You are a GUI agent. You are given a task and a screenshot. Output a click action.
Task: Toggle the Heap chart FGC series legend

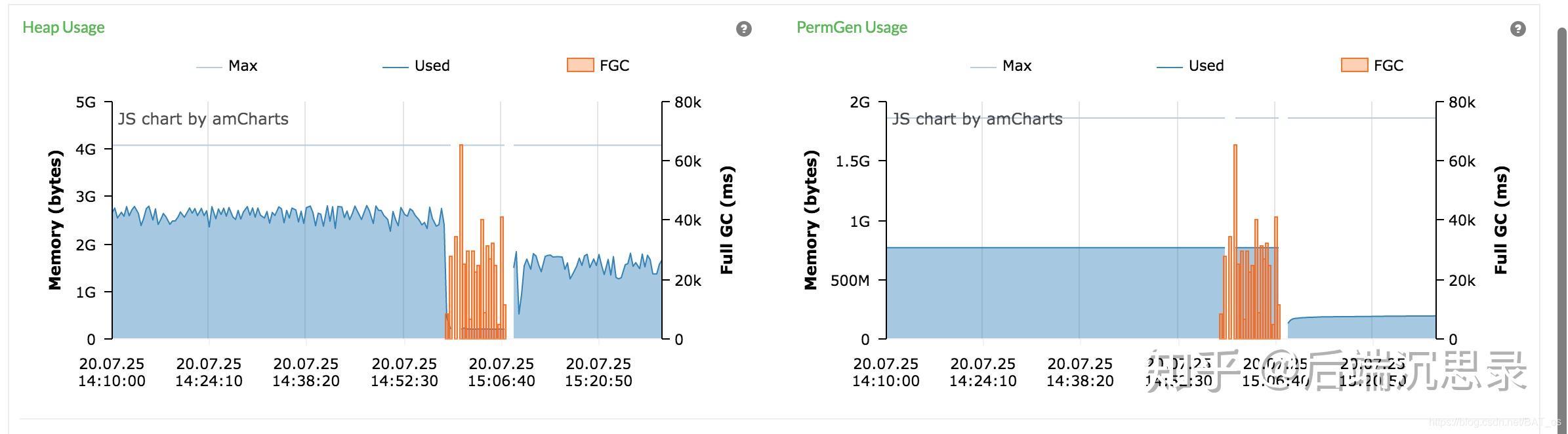(598, 66)
